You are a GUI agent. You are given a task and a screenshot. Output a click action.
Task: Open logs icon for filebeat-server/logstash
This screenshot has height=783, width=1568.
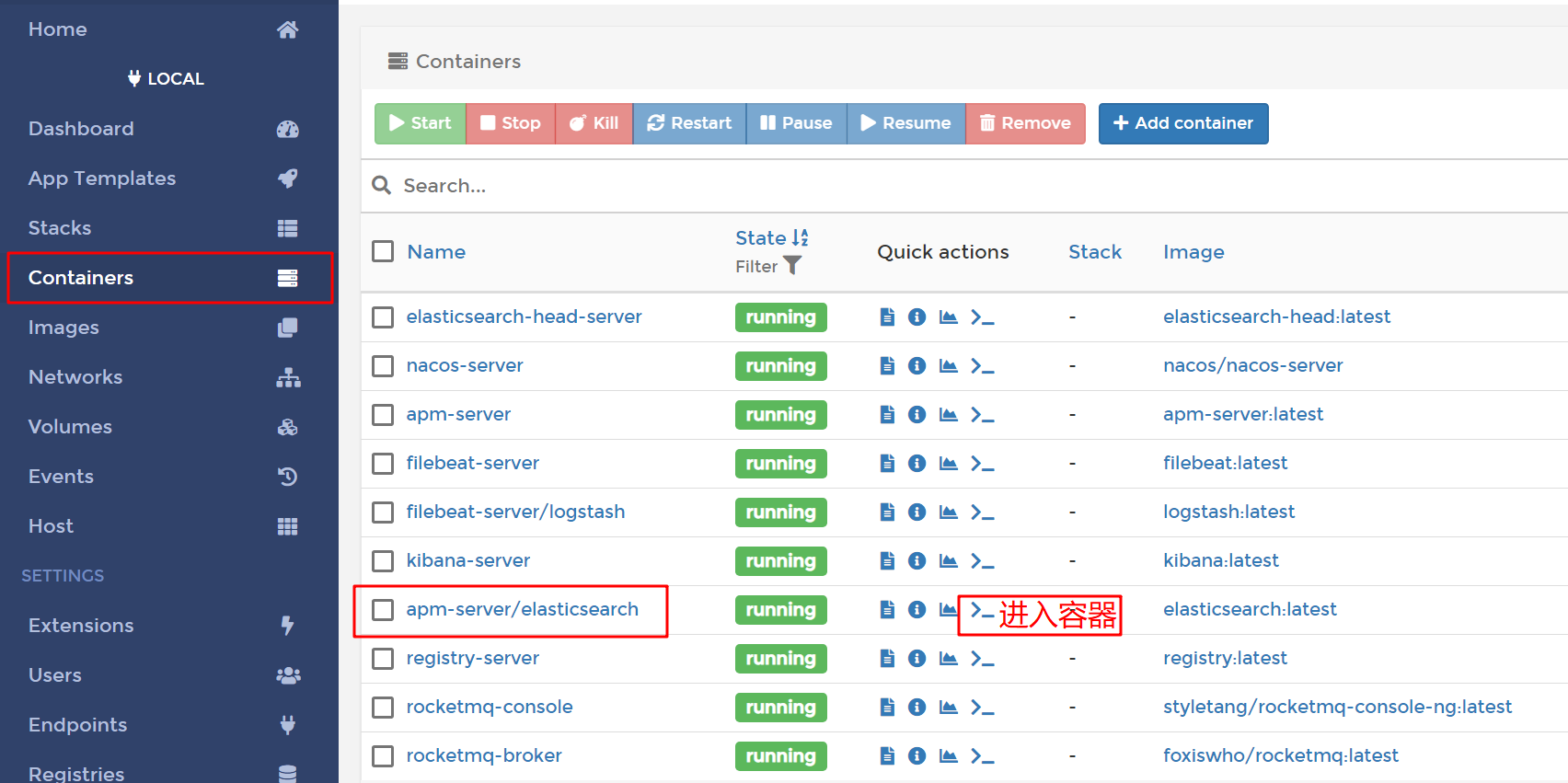point(887,512)
